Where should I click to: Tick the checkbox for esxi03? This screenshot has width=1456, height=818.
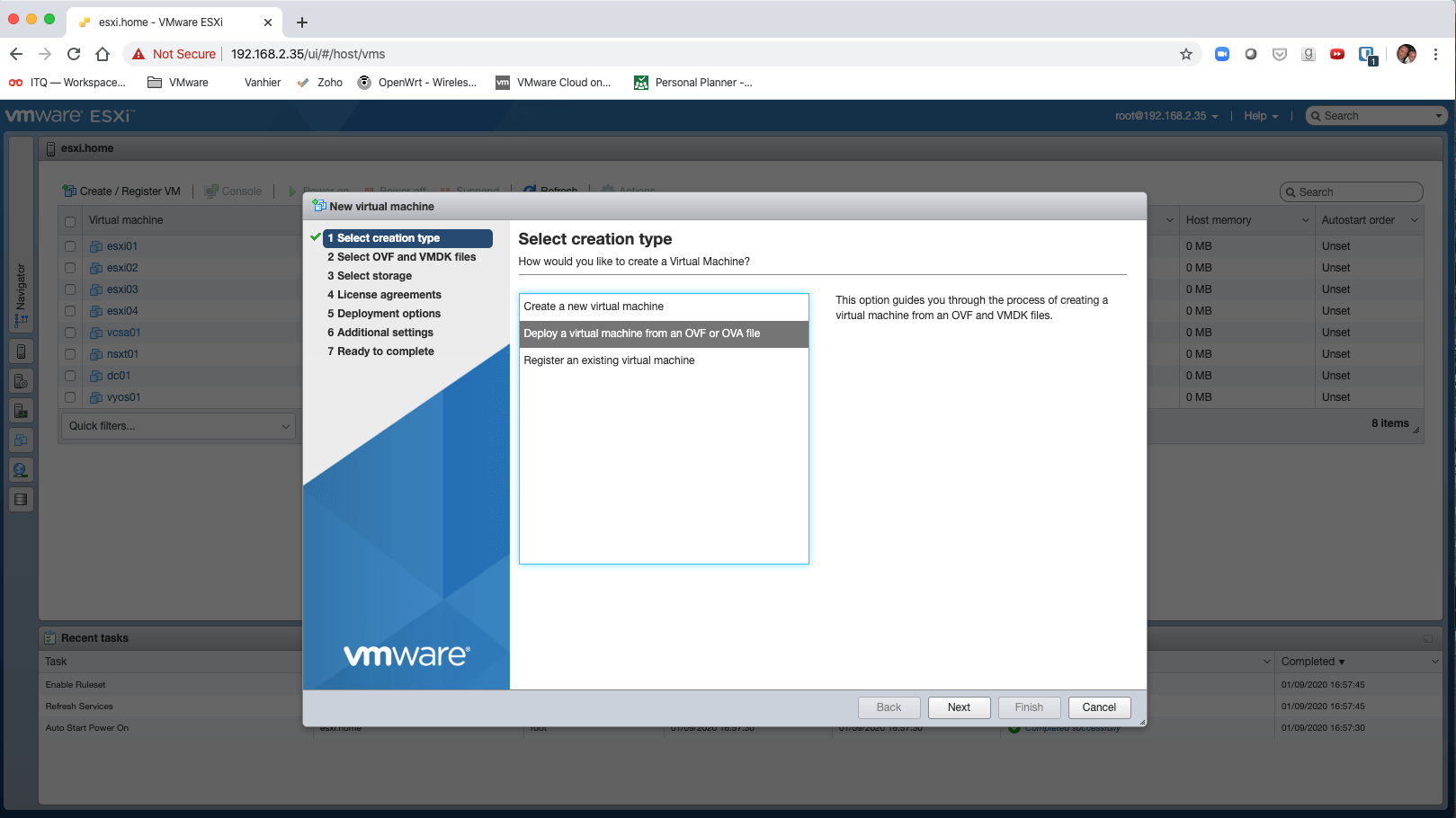click(x=70, y=289)
